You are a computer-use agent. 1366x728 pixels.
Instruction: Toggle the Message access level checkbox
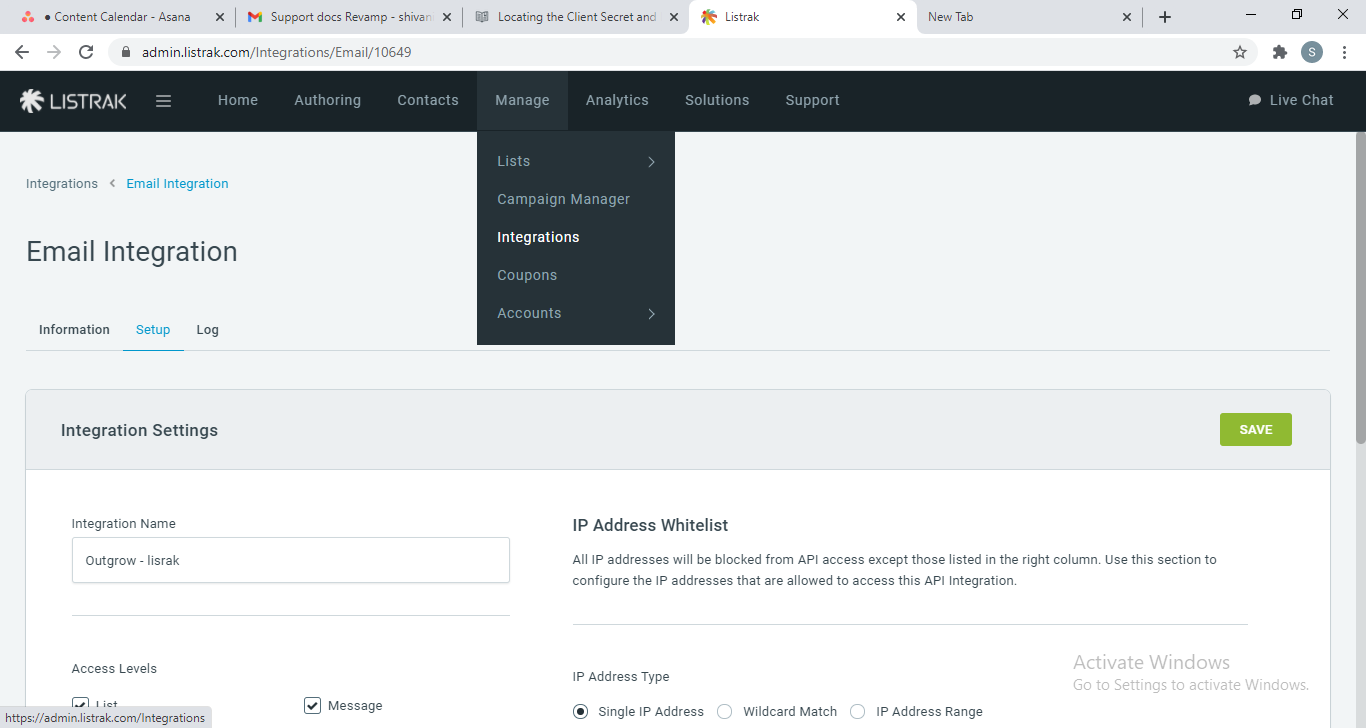tap(312, 705)
